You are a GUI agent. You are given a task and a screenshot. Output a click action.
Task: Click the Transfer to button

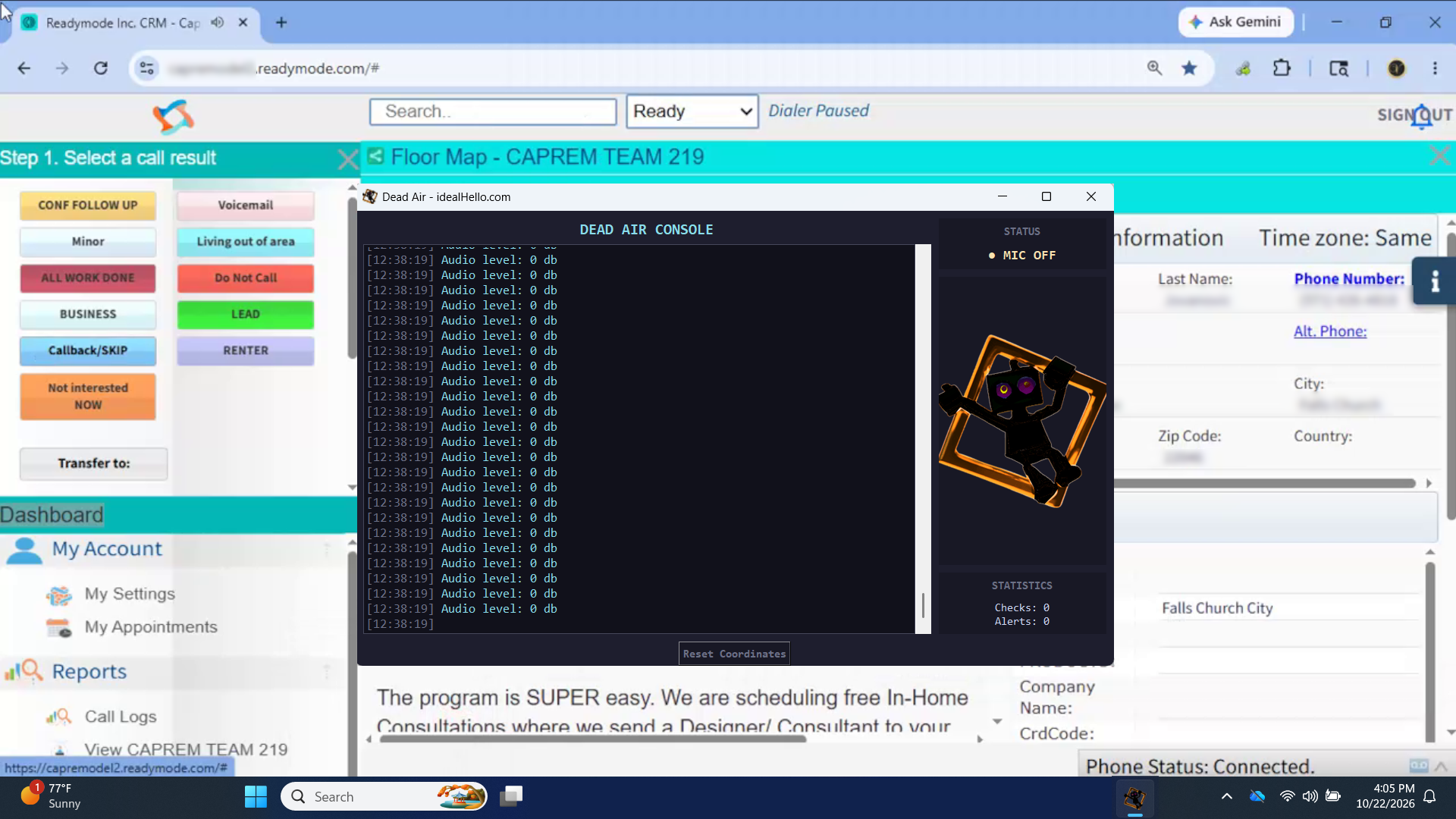pos(94,463)
